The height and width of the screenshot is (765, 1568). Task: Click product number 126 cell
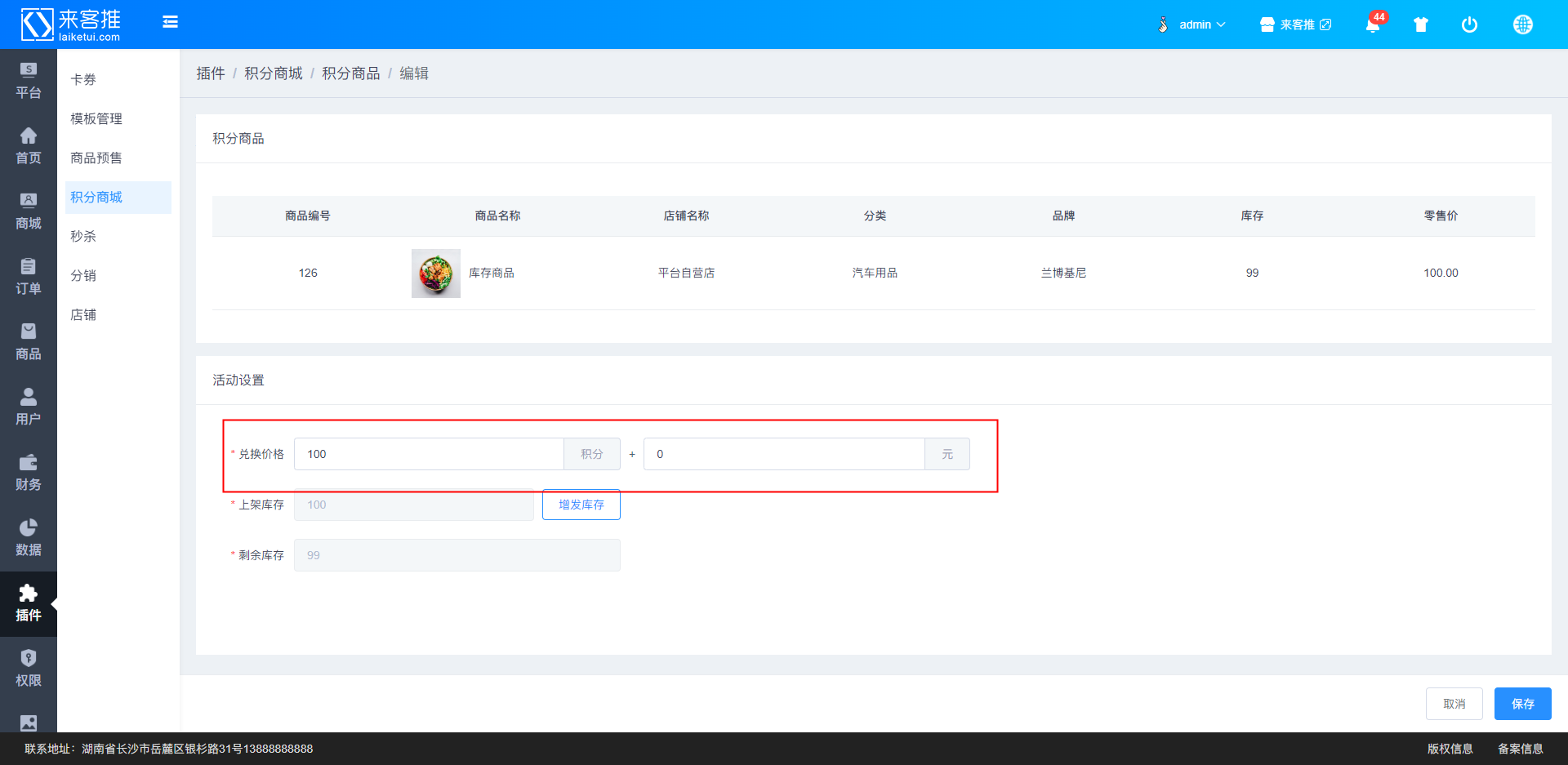tap(308, 273)
